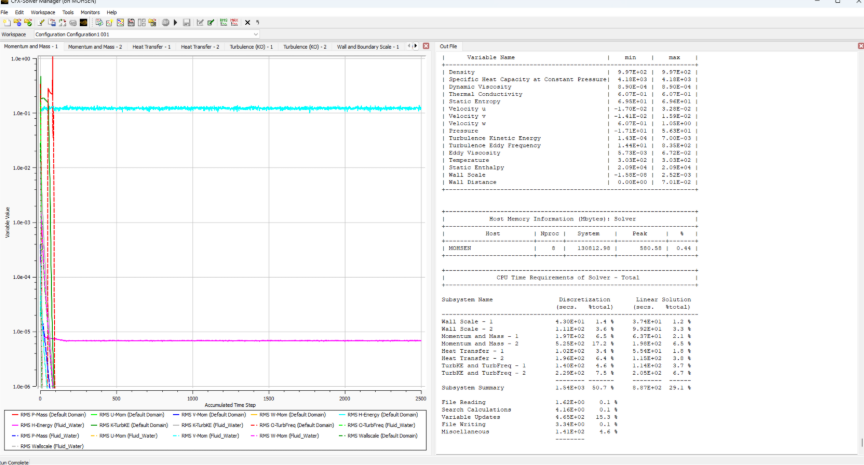The width and height of the screenshot is (864, 465).
Task: Select the Turbulence (KO) - 2 tab
Action: [304, 46]
